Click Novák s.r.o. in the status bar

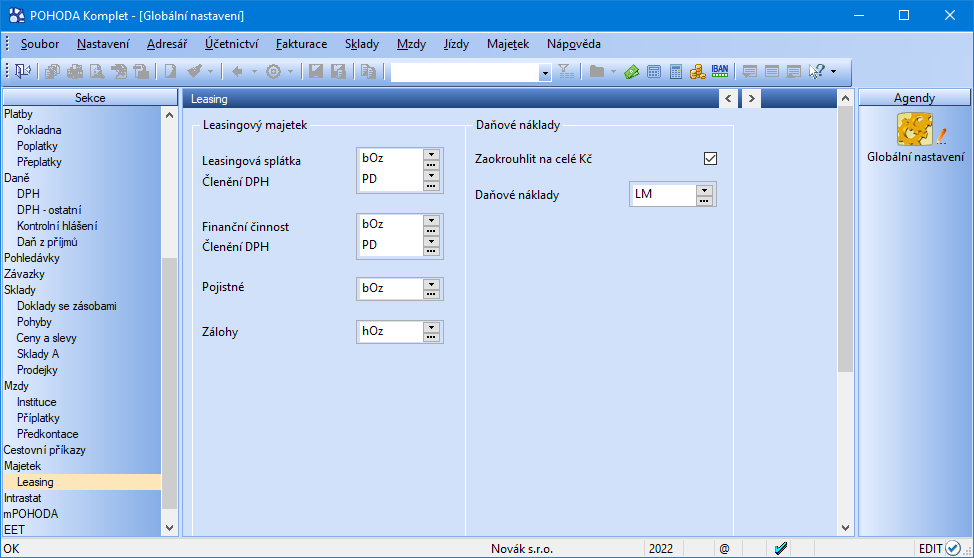coord(522,549)
